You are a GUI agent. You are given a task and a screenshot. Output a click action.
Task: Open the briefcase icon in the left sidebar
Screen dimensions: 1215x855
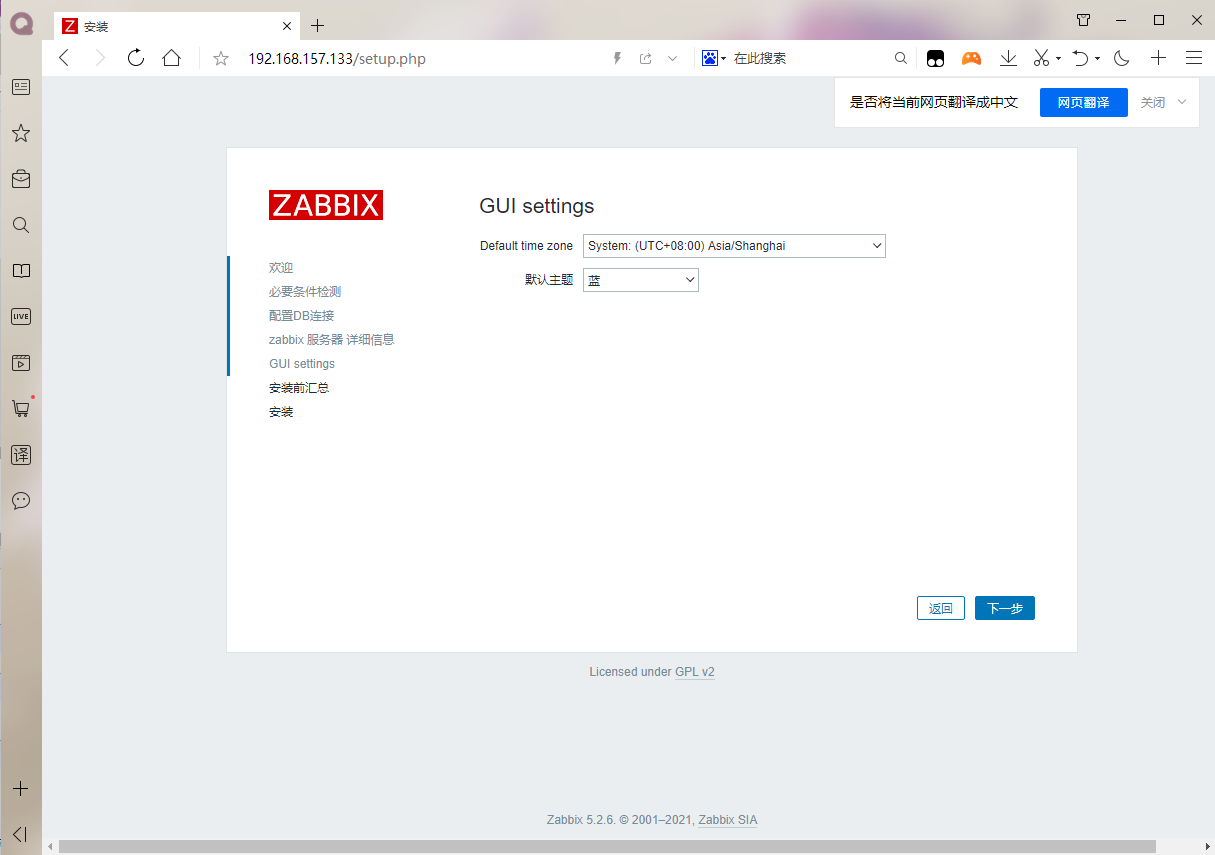tap(21, 179)
